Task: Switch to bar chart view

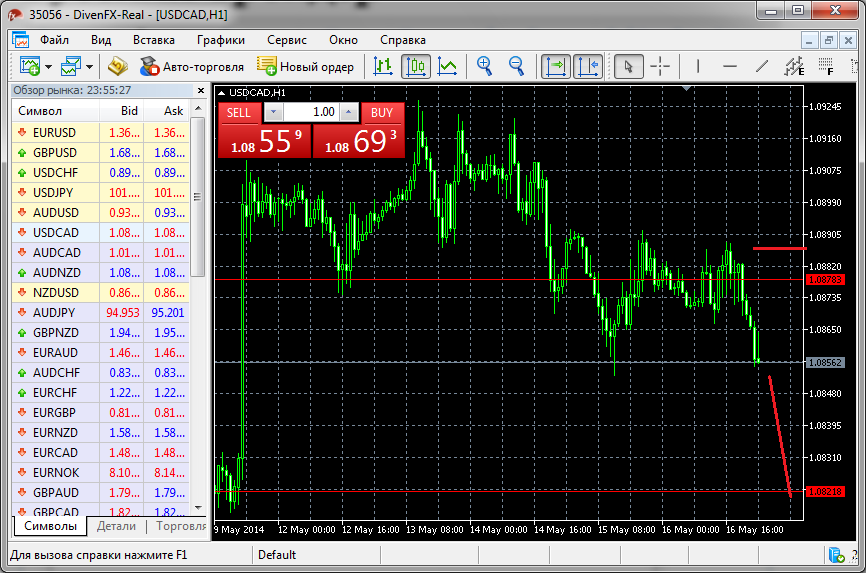Action: click(383, 66)
